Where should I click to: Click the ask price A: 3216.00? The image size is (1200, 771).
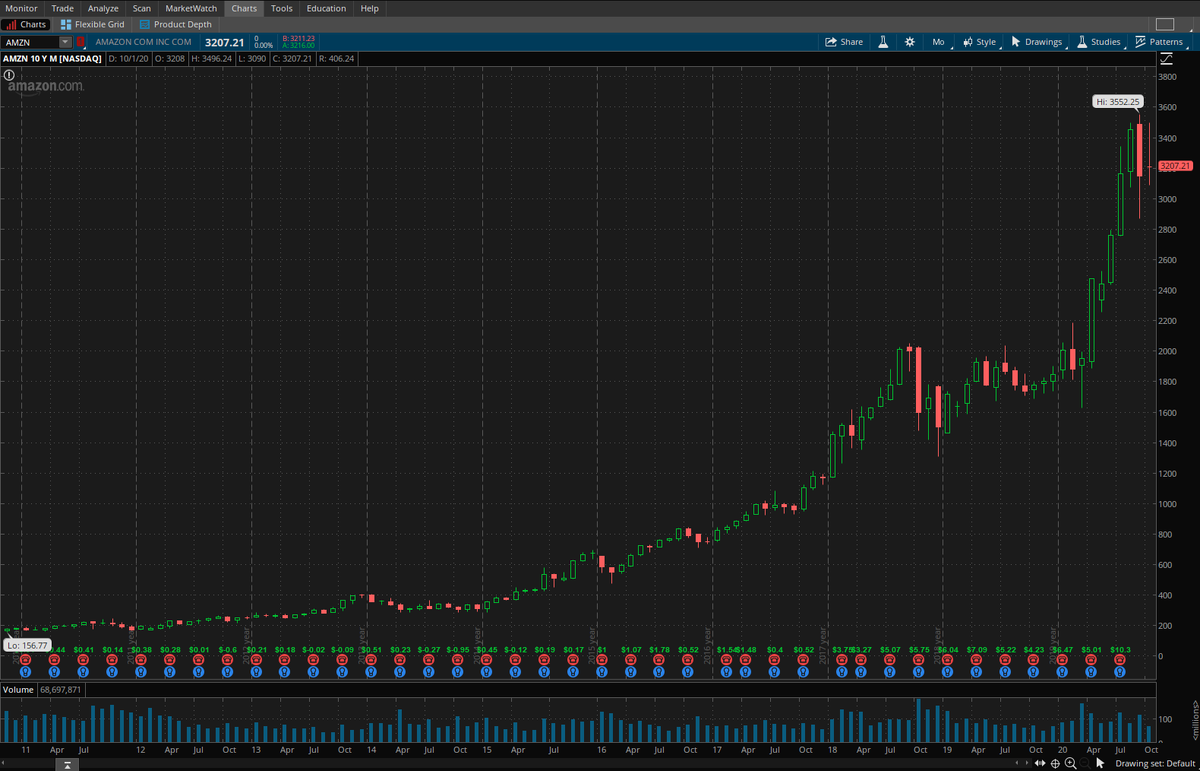click(x=299, y=45)
